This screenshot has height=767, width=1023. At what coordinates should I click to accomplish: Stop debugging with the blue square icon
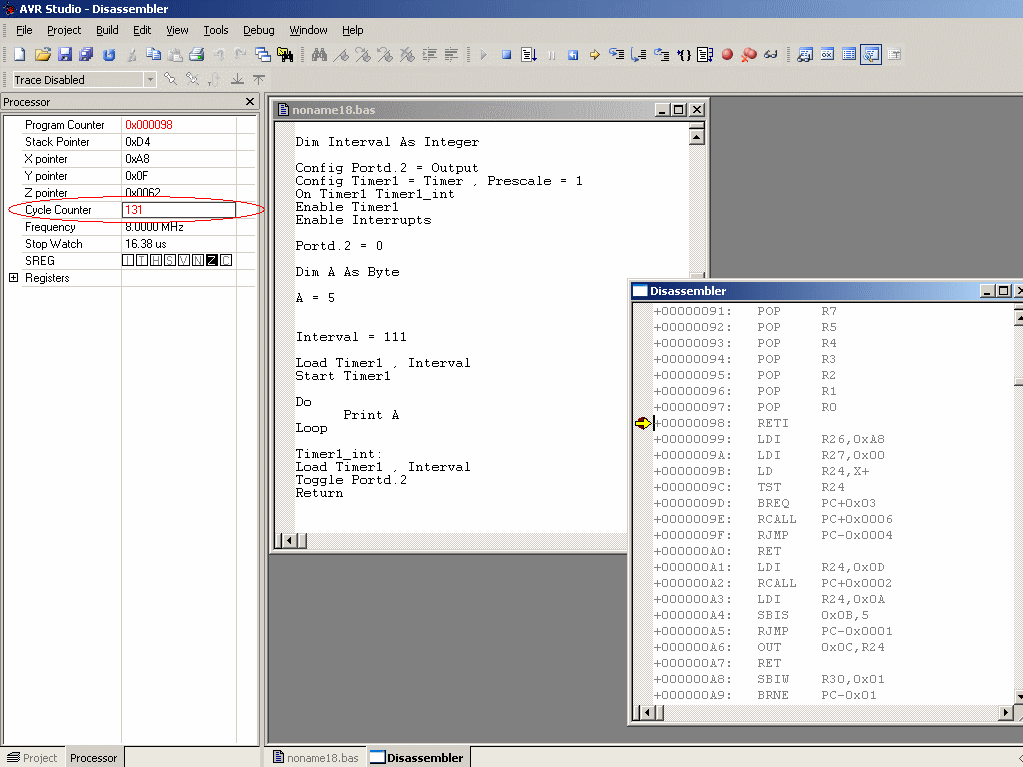pos(507,55)
